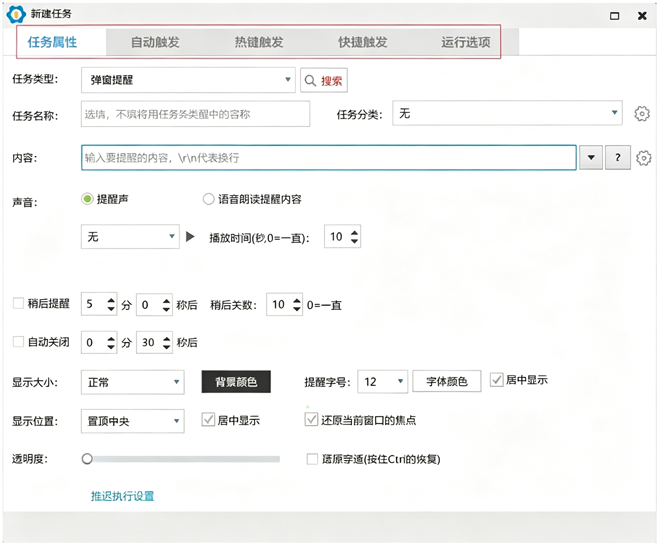
Task: Maximize the 新建任务 window
Action: (615, 16)
